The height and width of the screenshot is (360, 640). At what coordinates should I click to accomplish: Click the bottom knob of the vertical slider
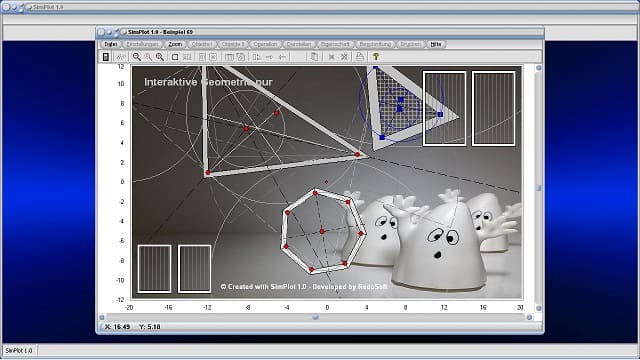click(538, 308)
